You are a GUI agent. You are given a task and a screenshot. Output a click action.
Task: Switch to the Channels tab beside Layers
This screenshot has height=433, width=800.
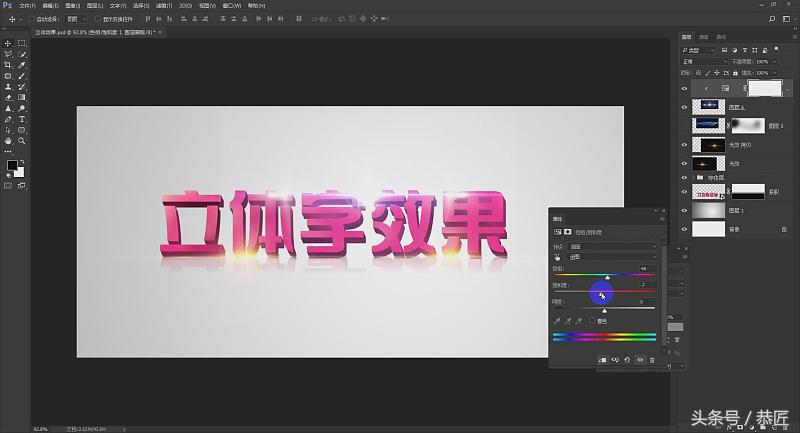(x=704, y=37)
